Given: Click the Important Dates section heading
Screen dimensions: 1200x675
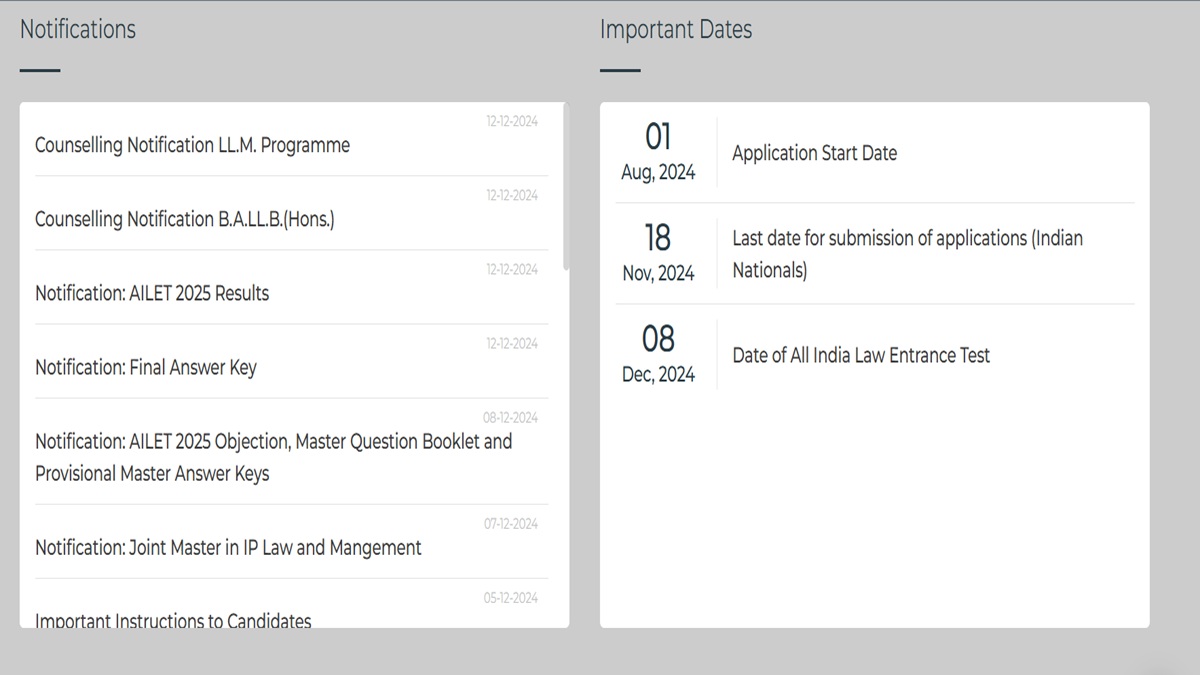Looking at the screenshot, I should (x=676, y=29).
